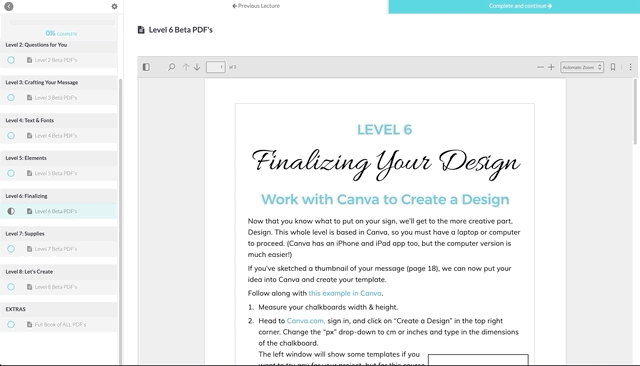The height and width of the screenshot is (366, 640).
Task: Click file icon of Full Book of ALL PDF's
Action: tap(29, 324)
